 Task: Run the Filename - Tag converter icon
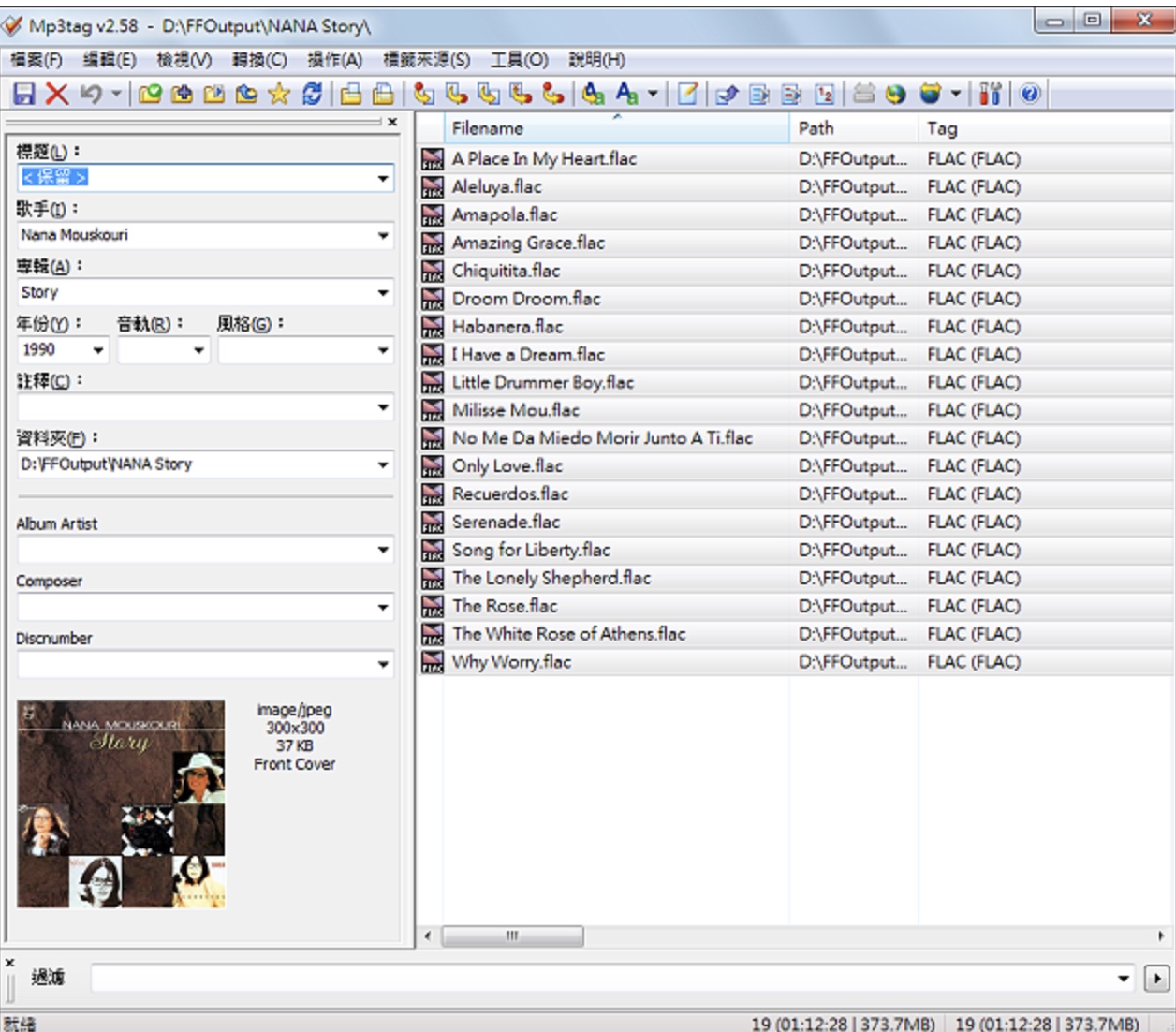click(457, 94)
